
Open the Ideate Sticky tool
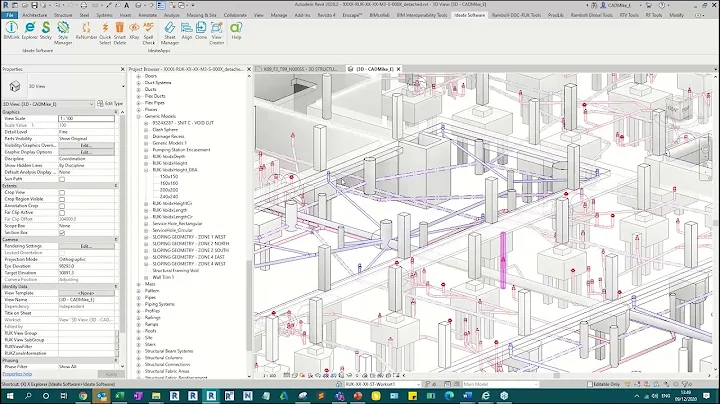[x=45, y=31]
